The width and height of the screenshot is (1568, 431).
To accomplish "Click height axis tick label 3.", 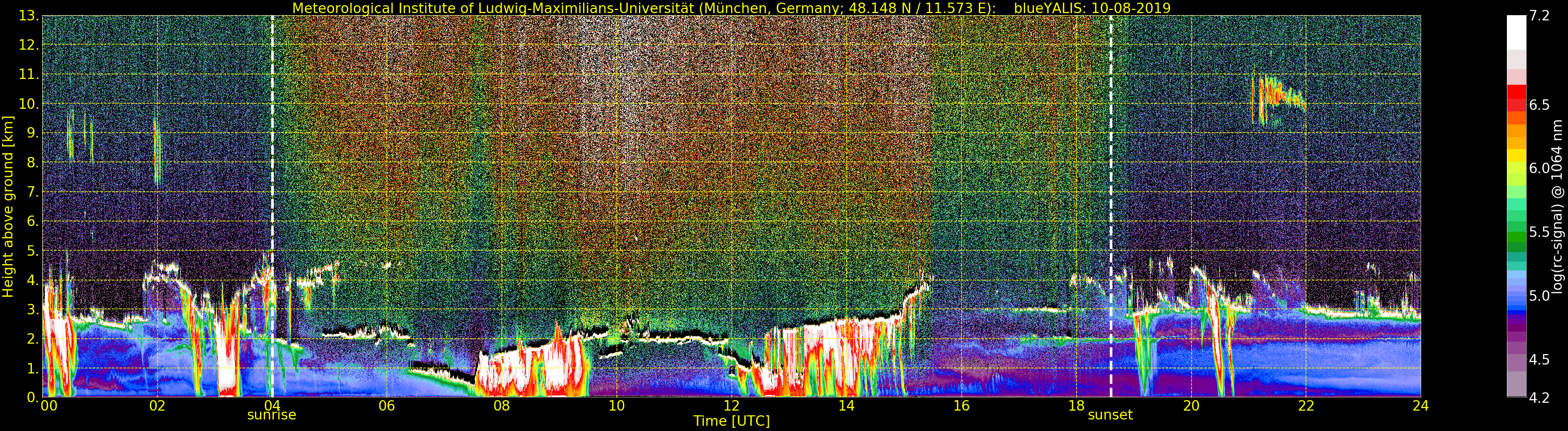I will pos(32,310).
